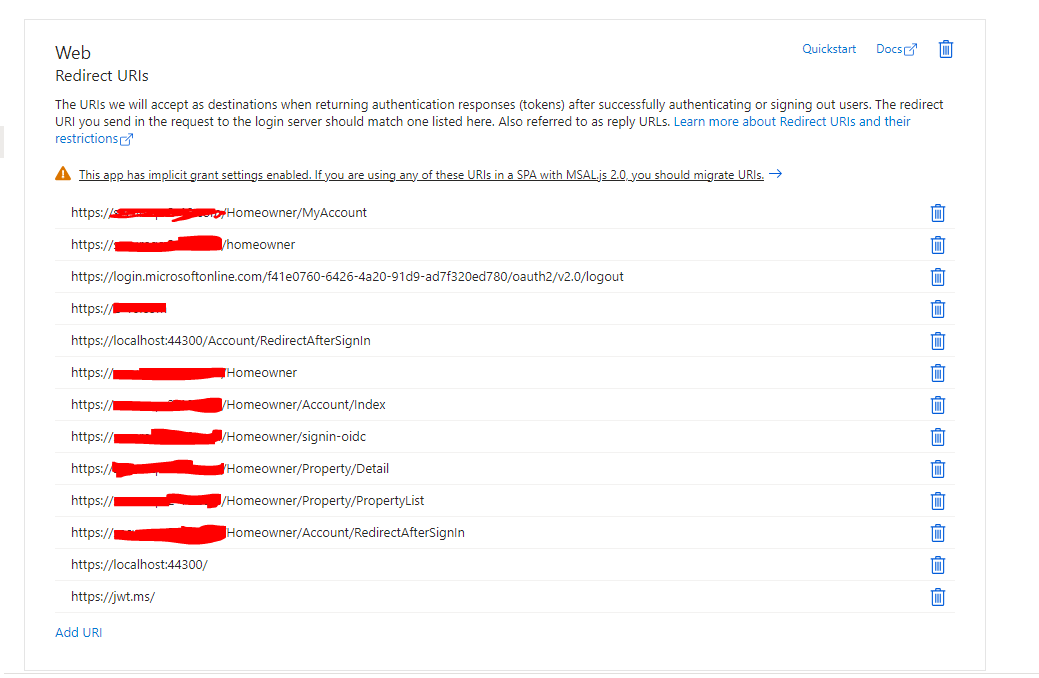1039x678 pixels.
Task: Remove the Homeowner/Property/Detail URI
Action: (938, 469)
